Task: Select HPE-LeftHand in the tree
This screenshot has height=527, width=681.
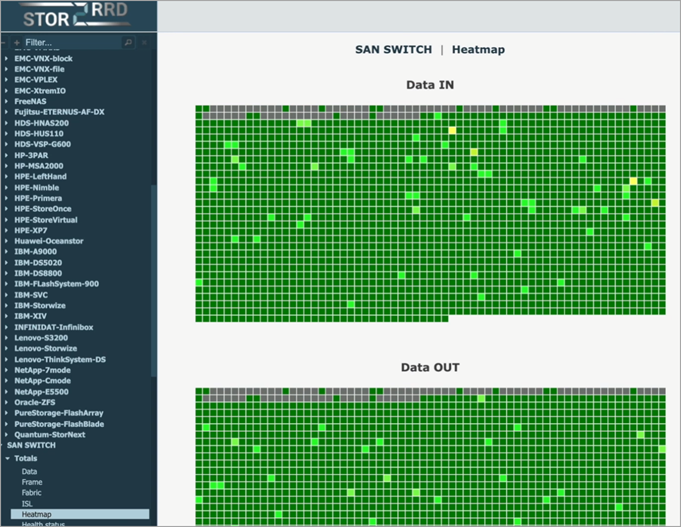Action: 40,176
